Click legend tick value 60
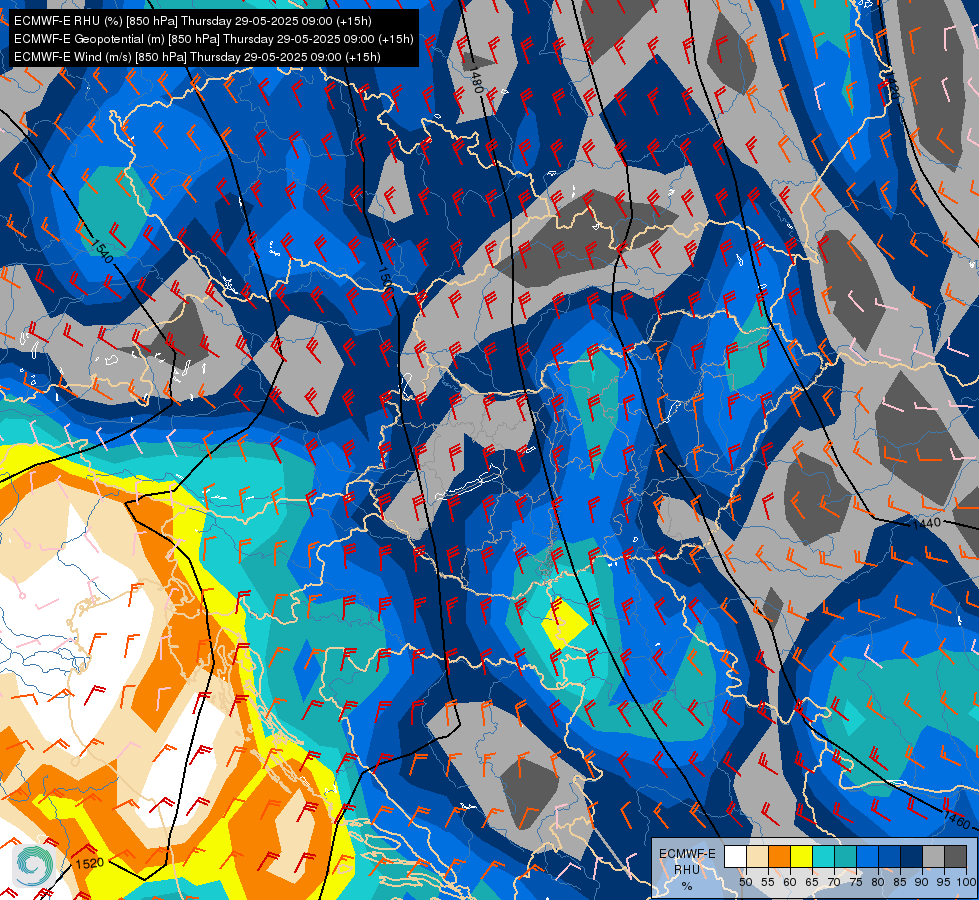 click(x=790, y=882)
